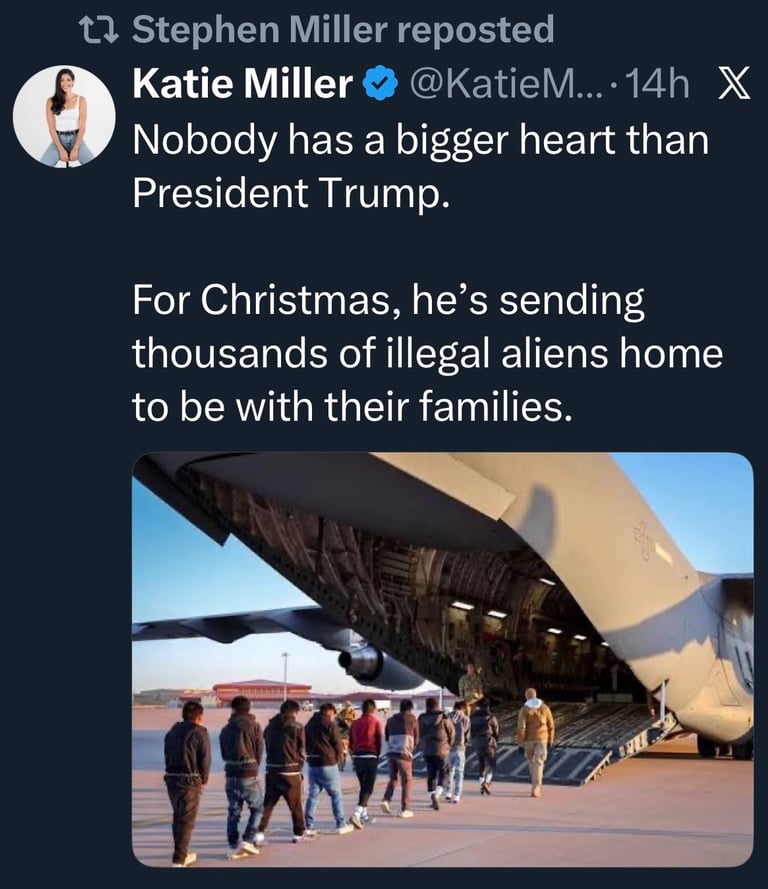Open the attached cargo plane photo
The image size is (768, 889).
pos(442,660)
